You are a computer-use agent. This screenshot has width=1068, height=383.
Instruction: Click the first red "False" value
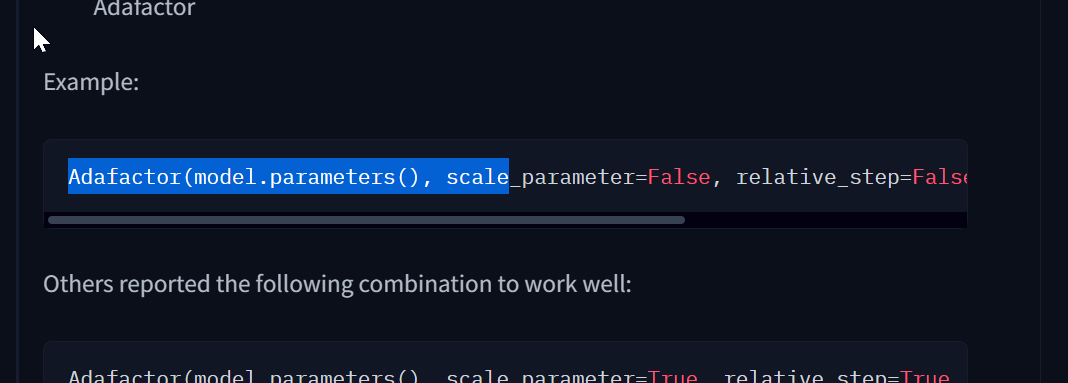click(679, 177)
